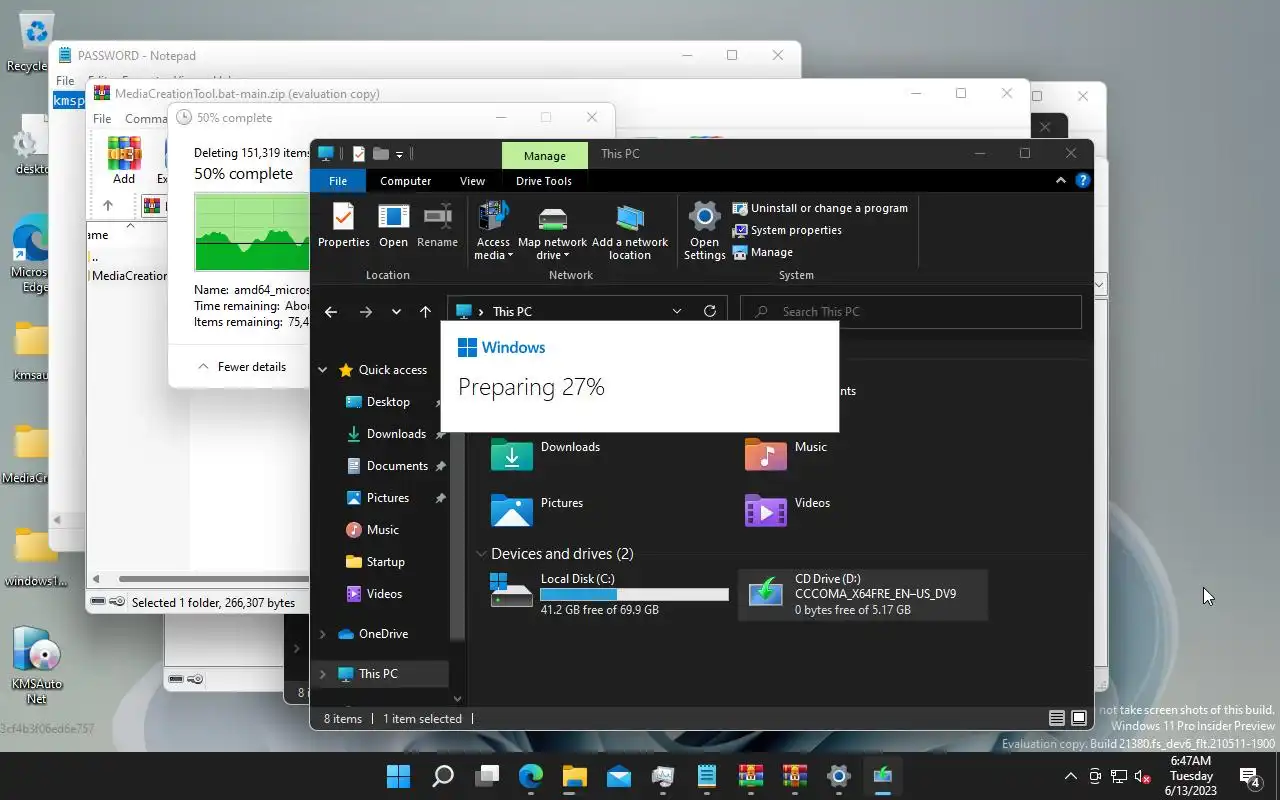Click Manage in the System group
The width and height of the screenshot is (1280, 800).
tap(763, 252)
